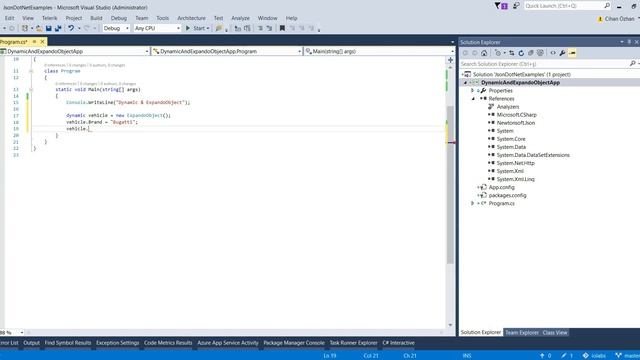Expand the Program.cs node in Solution Explorer
640x360 pixels.
coord(473,203)
